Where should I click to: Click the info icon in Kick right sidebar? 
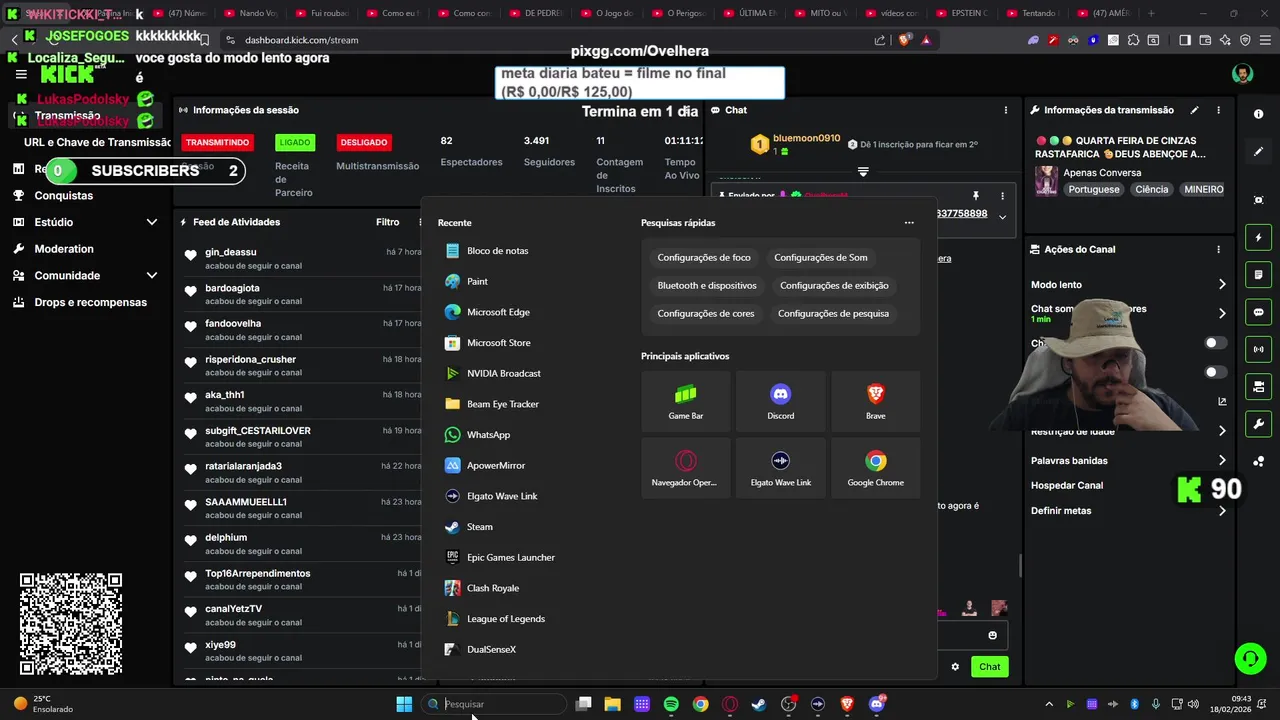click(x=1258, y=114)
